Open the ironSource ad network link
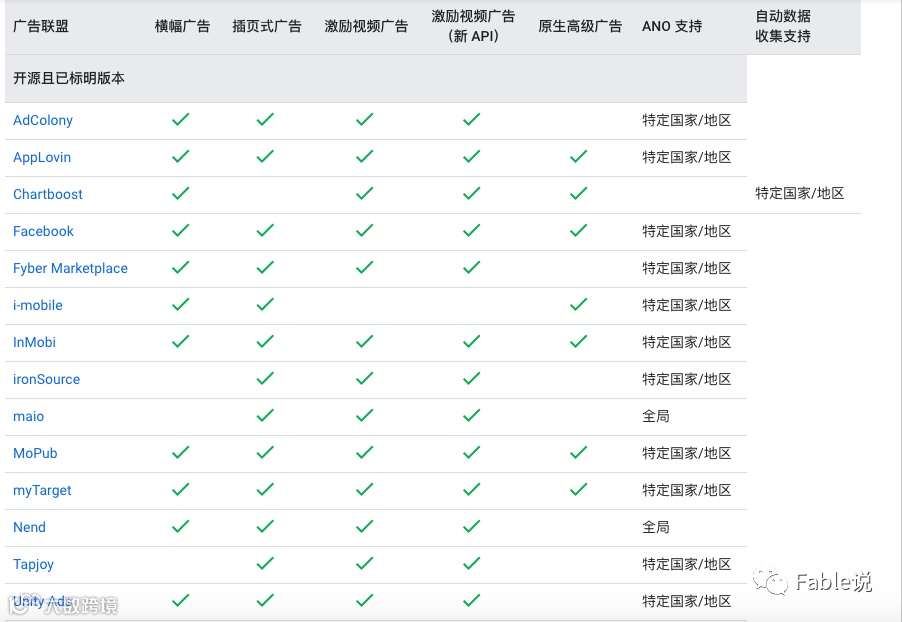Screen dimensions: 902x622 click(x=46, y=379)
